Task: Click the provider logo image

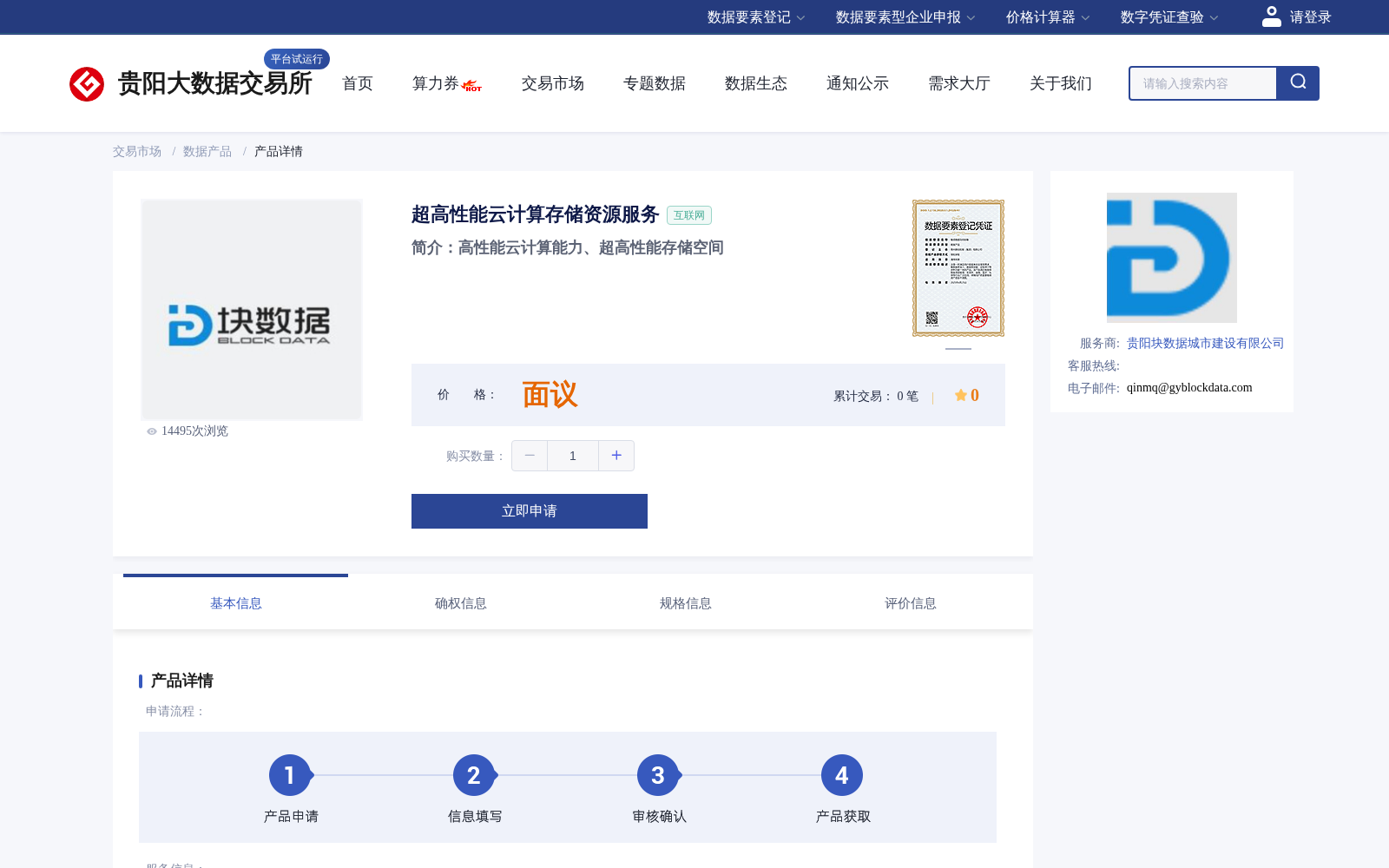Action: 1172,258
